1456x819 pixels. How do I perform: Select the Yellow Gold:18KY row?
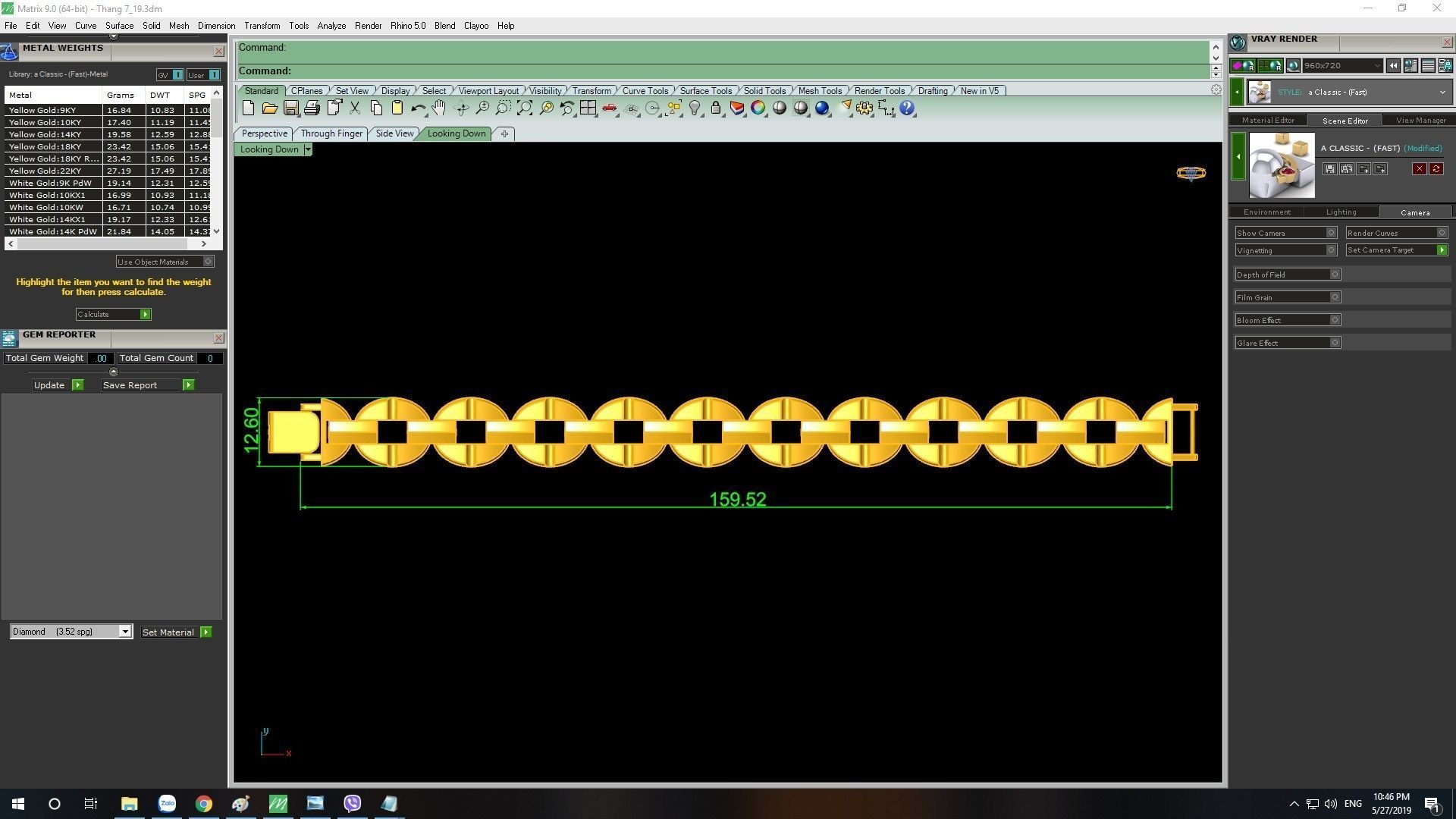point(107,146)
